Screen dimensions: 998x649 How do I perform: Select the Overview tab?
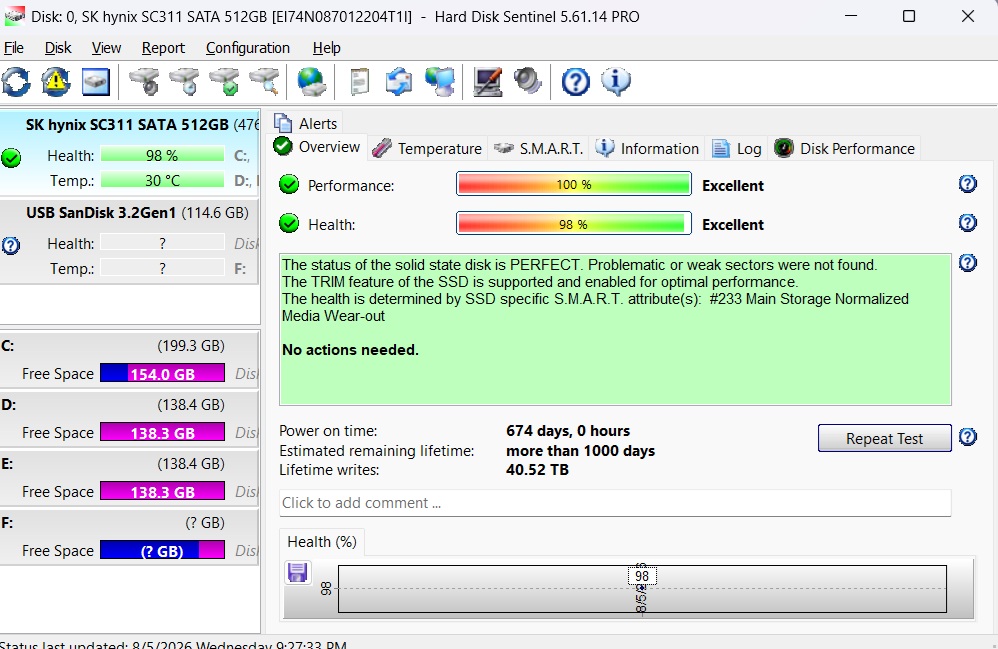tap(318, 147)
